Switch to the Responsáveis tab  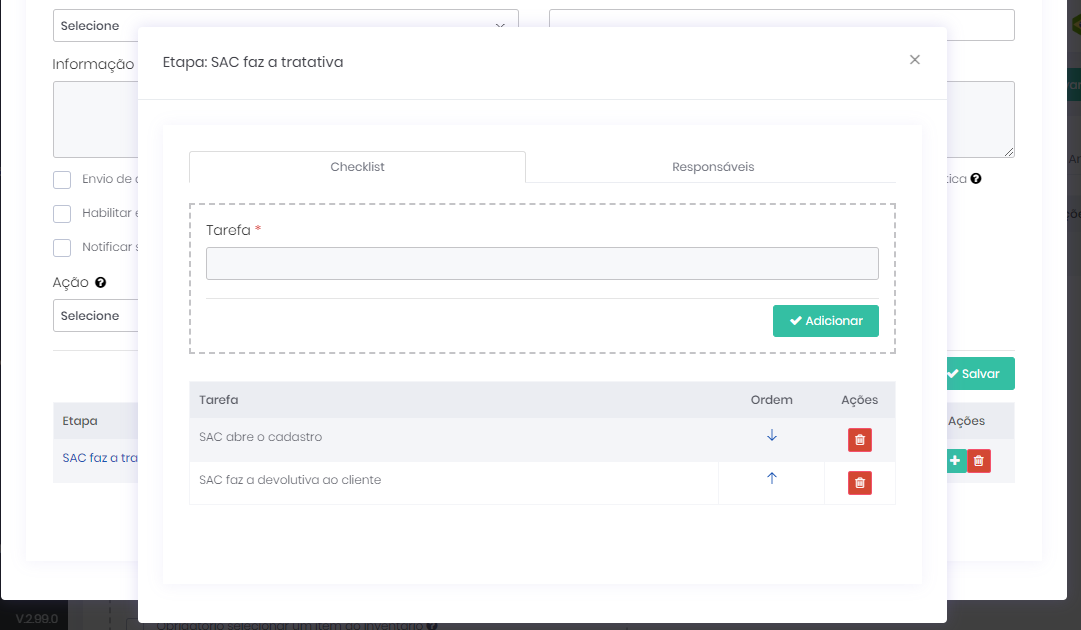[712, 167]
